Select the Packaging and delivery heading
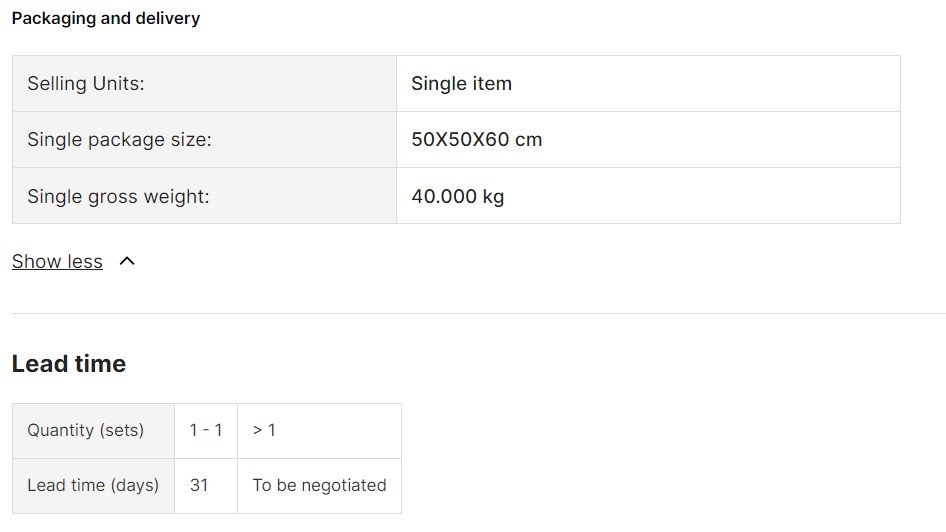Screen dimensions: 946x532 tap(106, 18)
